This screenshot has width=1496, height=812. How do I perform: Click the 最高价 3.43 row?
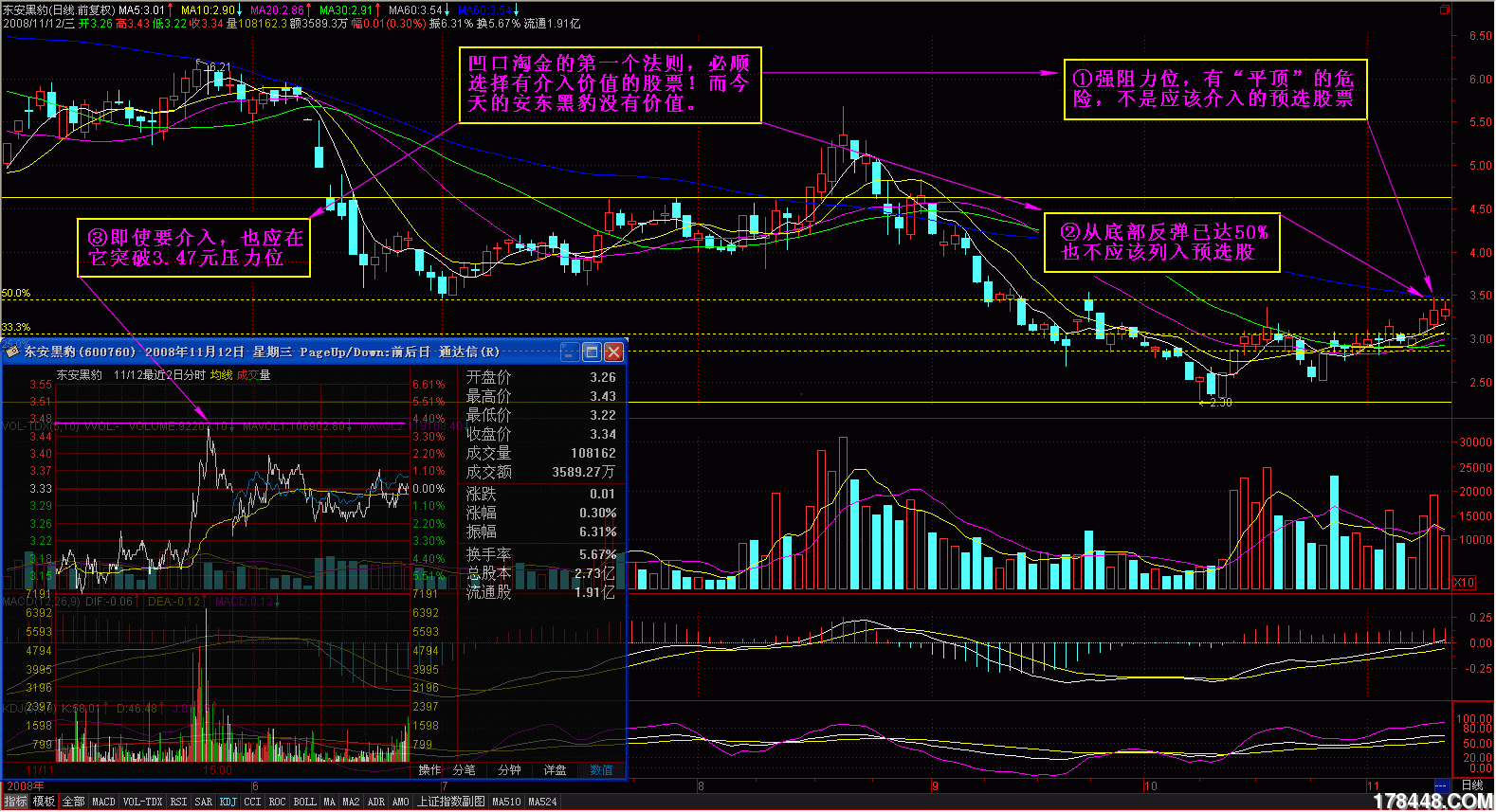pos(540,396)
